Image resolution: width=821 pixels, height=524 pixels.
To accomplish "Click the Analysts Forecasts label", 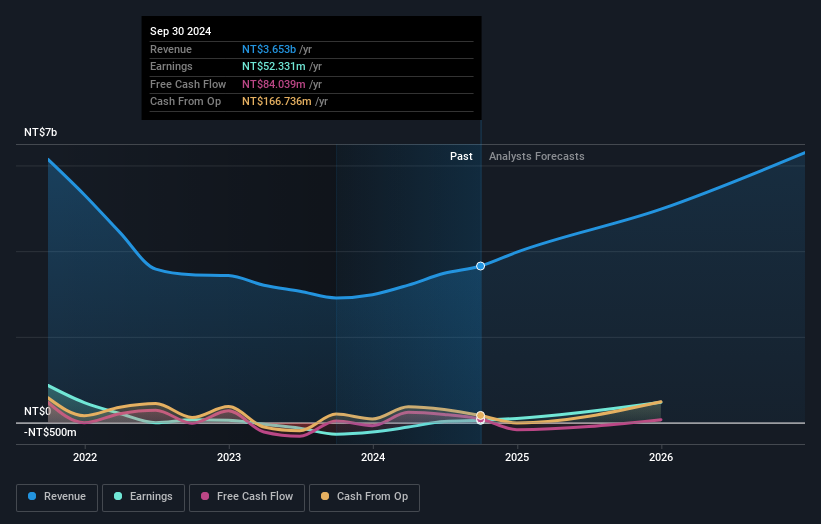I will (x=537, y=156).
